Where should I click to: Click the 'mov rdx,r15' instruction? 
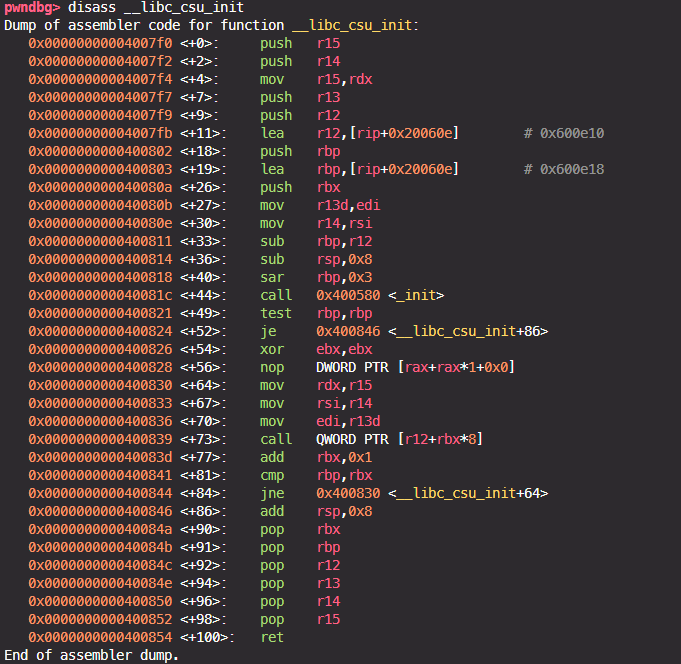click(x=316, y=386)
